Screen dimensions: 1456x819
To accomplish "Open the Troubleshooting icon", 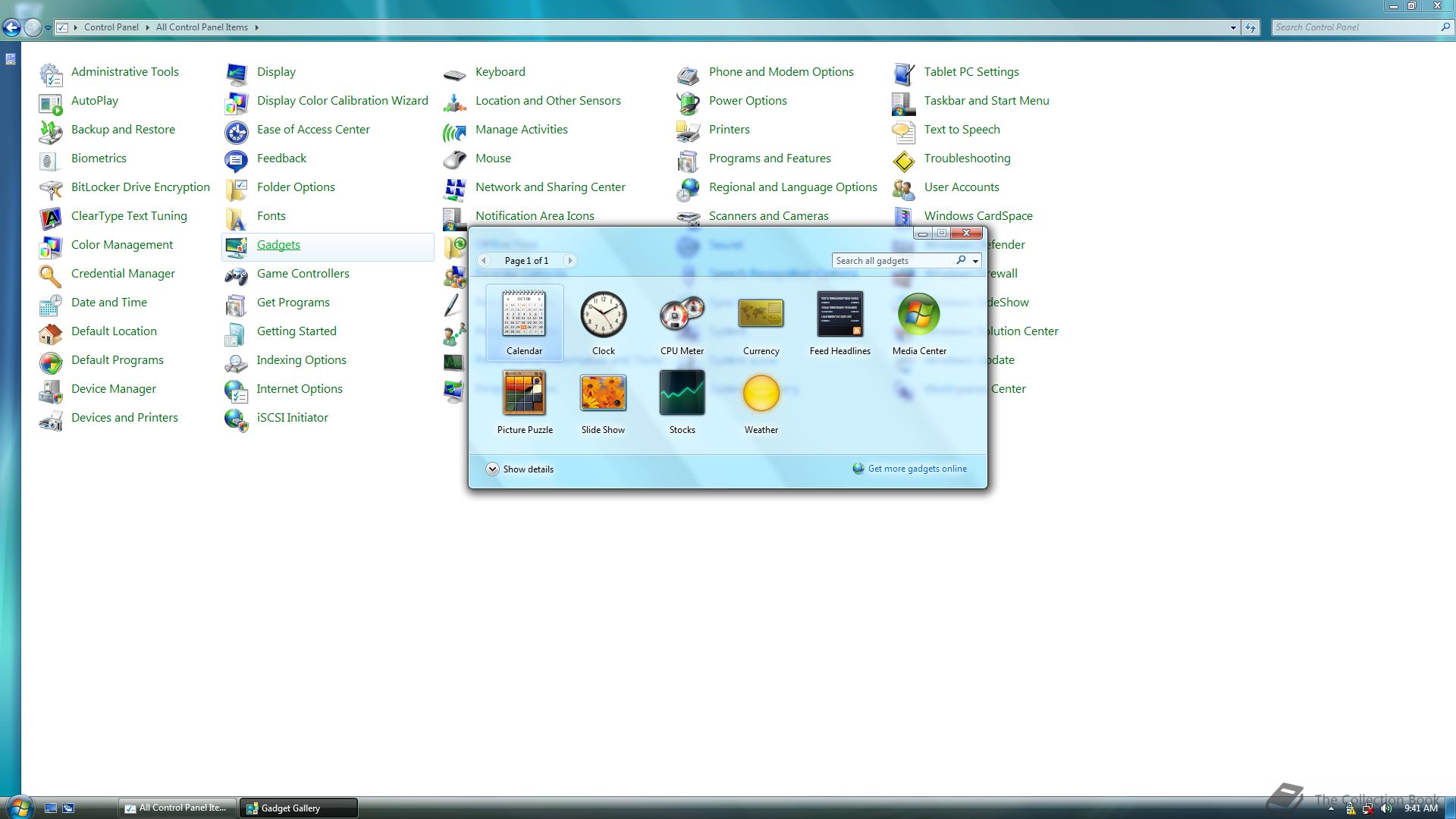I will [x=904, y=160].
